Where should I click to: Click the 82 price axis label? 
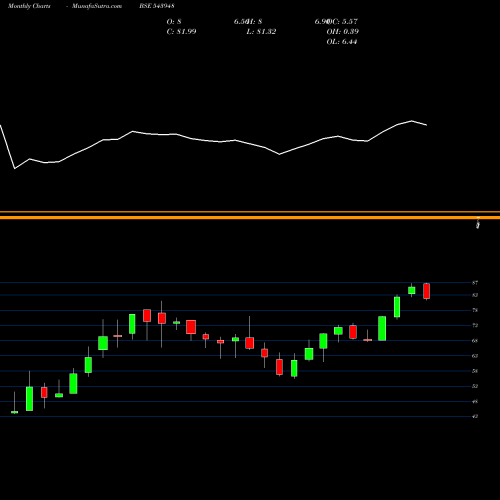[475, 295]
